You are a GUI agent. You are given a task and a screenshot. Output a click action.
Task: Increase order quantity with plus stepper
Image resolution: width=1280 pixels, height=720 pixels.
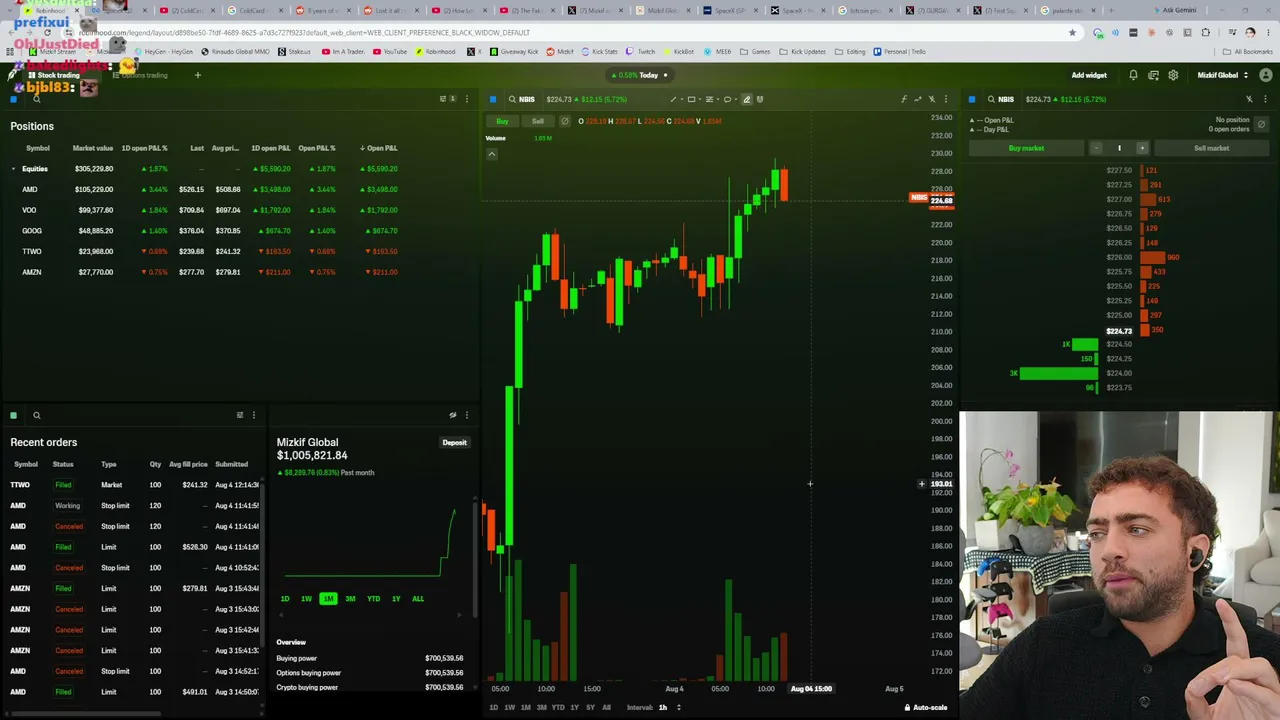coord(1142,148)
